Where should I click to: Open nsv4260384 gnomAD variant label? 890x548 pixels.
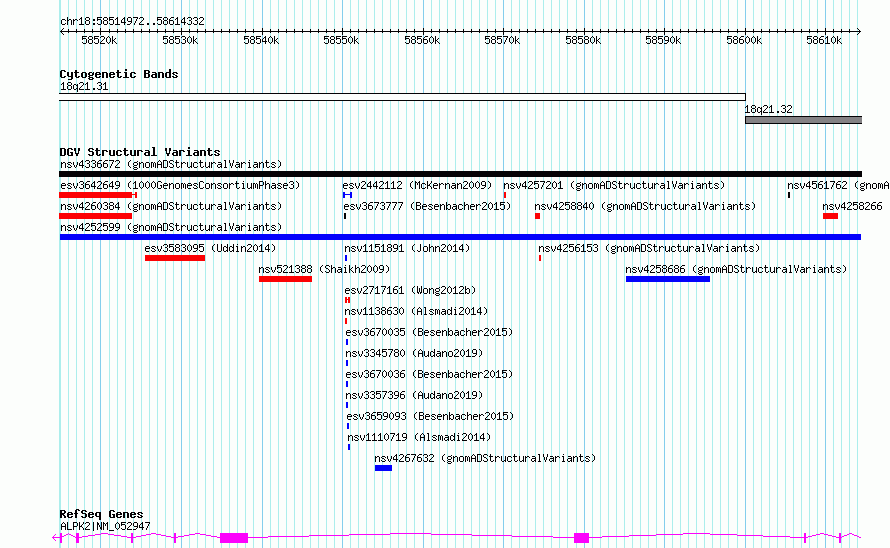171,207
